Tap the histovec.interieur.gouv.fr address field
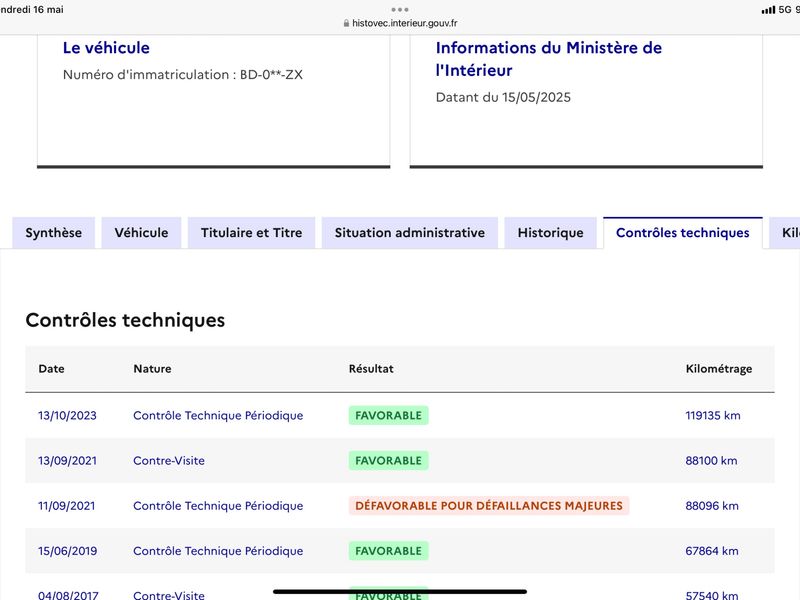 pos(400,23)
